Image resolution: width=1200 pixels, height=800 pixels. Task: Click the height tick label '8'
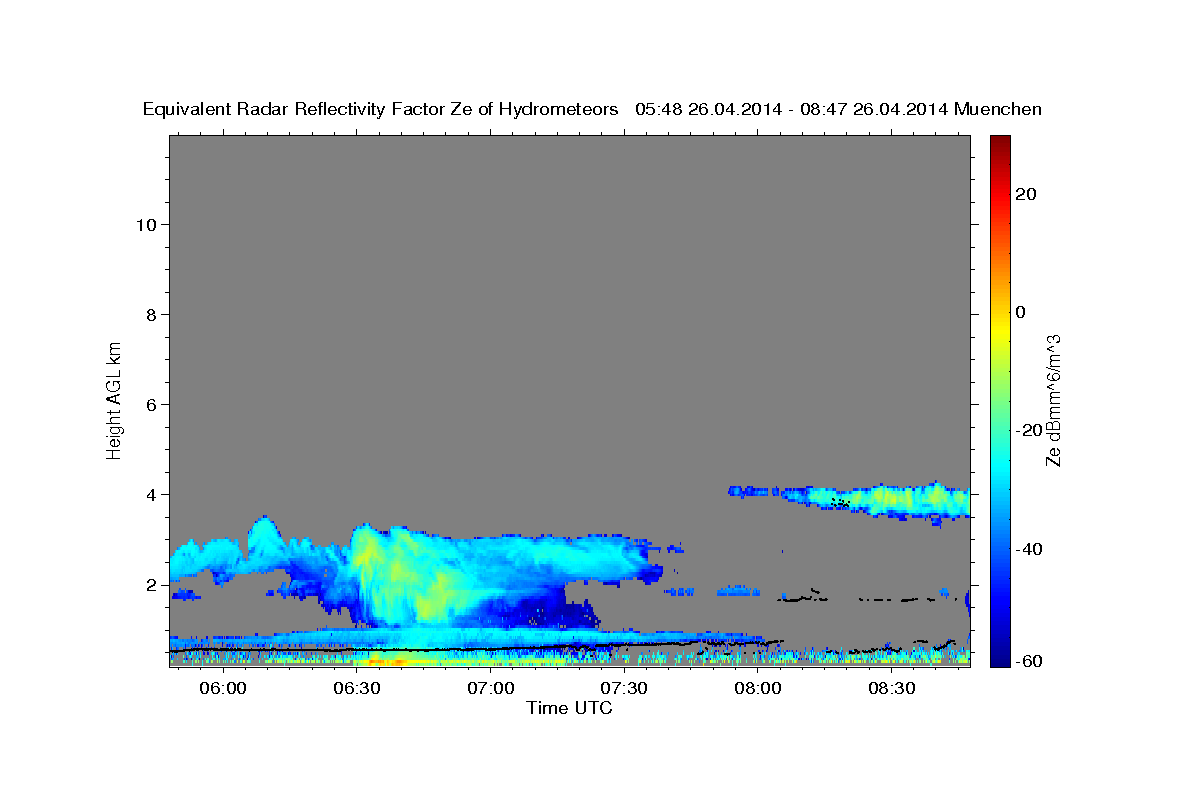click(x=151, y=314)
